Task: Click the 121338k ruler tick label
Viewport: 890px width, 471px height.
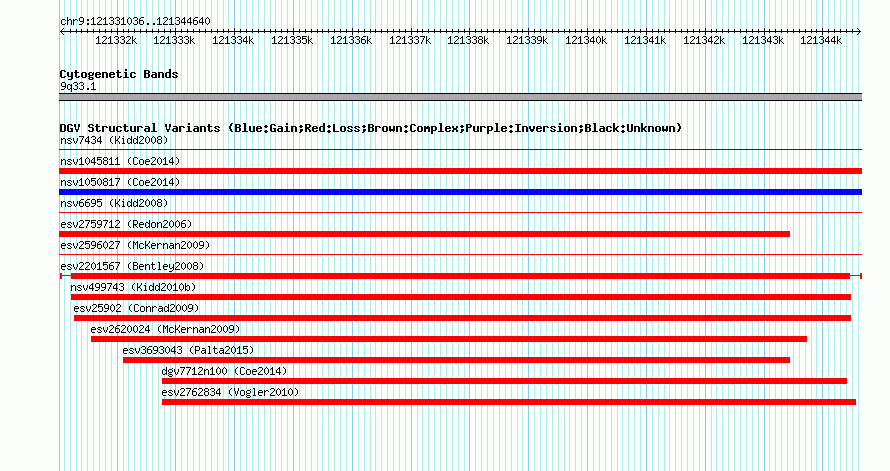Action: click(468, 40)
